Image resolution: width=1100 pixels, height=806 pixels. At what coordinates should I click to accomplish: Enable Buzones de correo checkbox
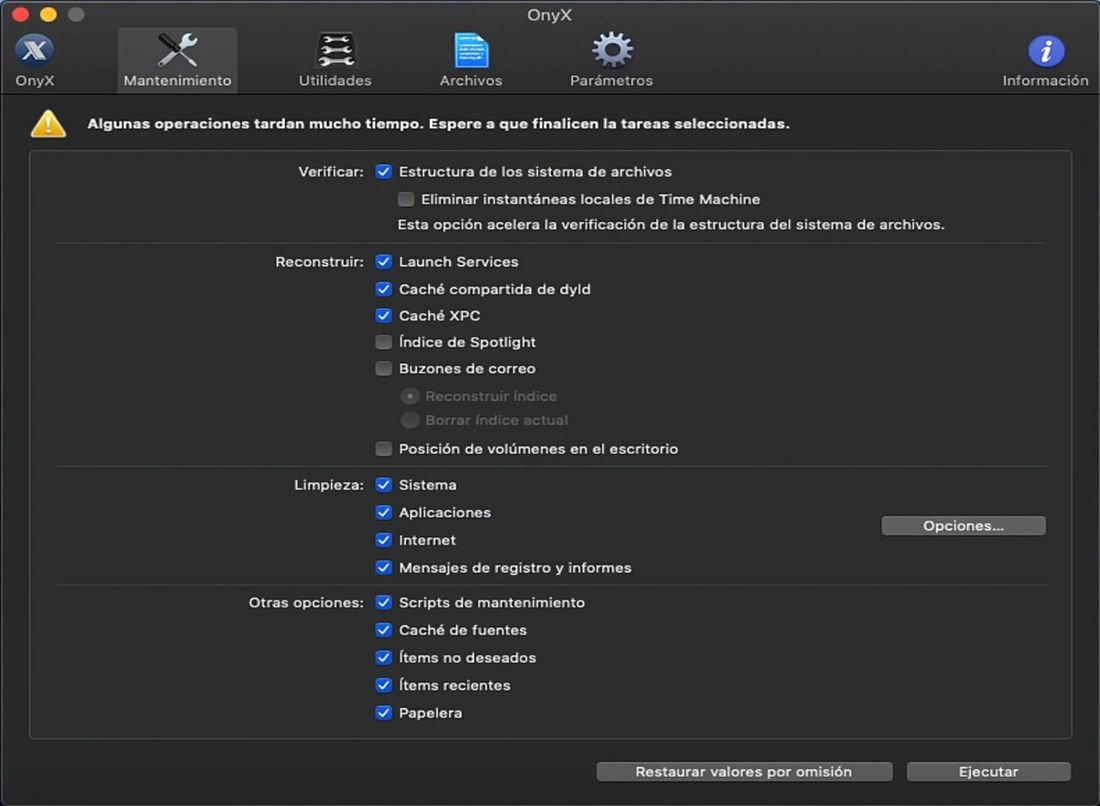point(384,369)
